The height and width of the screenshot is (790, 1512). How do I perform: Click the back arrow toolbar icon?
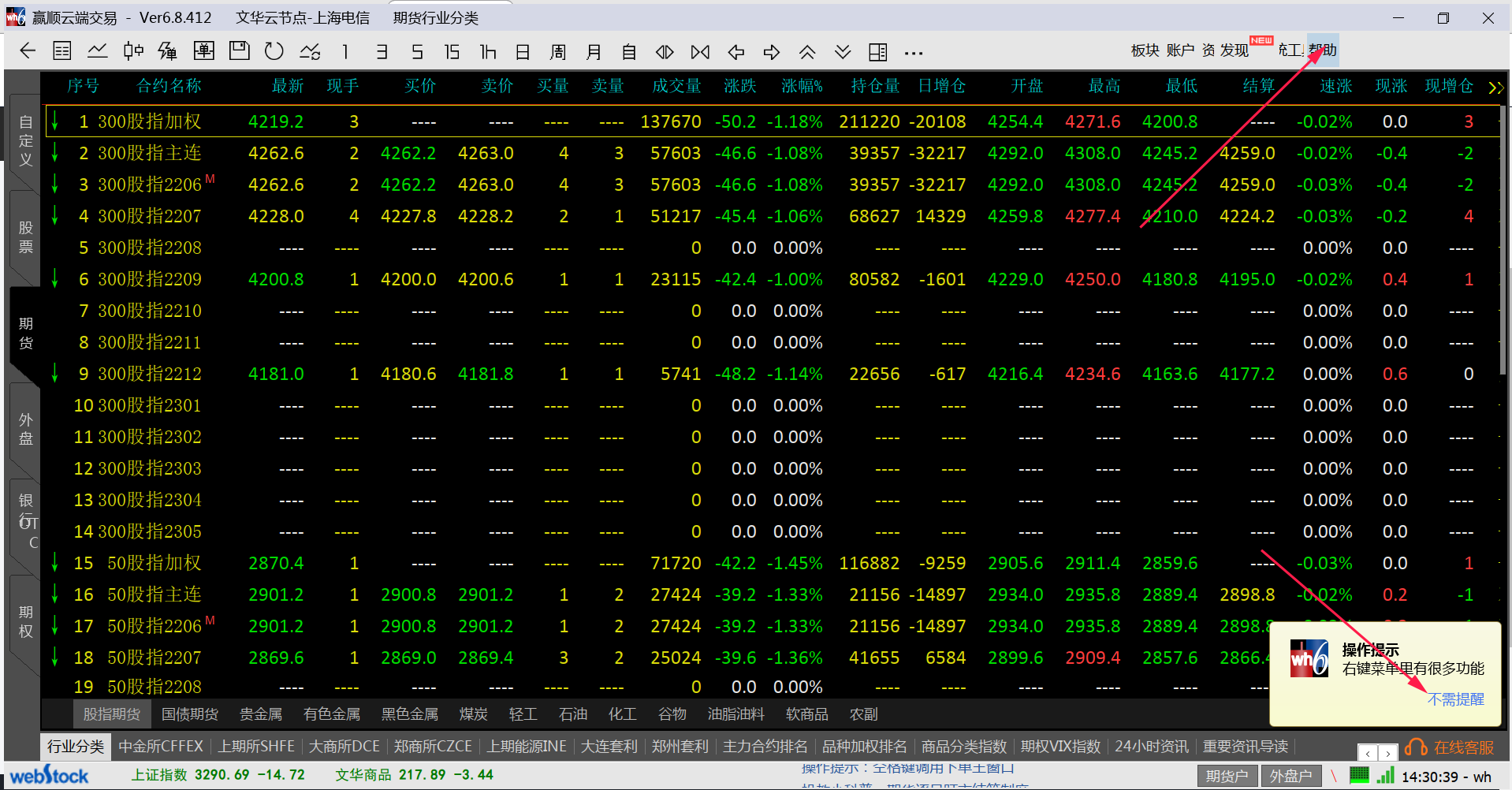pos(28,51)
